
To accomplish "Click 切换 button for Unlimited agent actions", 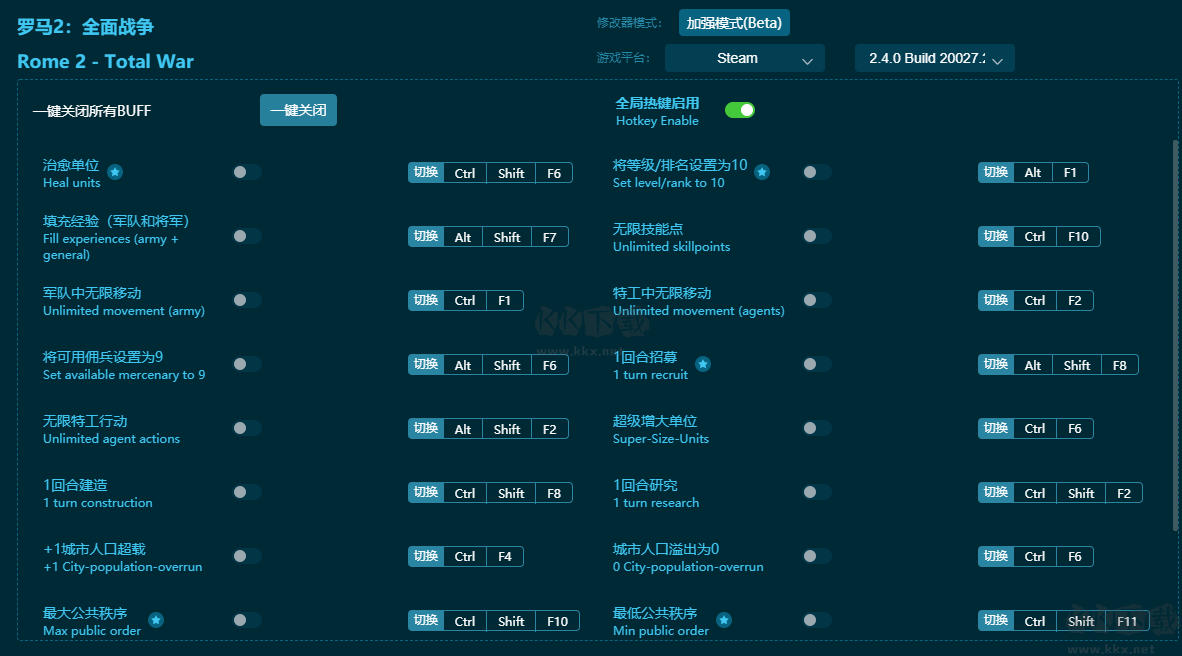I will click(426, 429).
